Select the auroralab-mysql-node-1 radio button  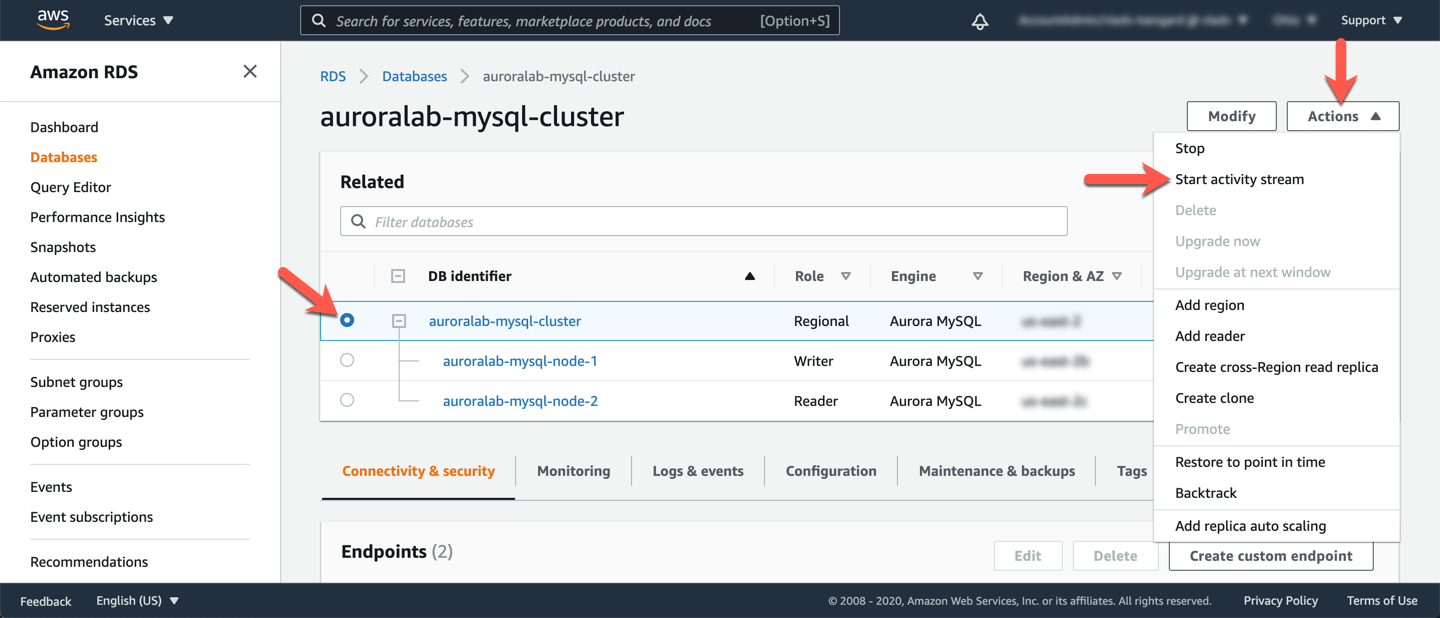(x=347, y=360)
